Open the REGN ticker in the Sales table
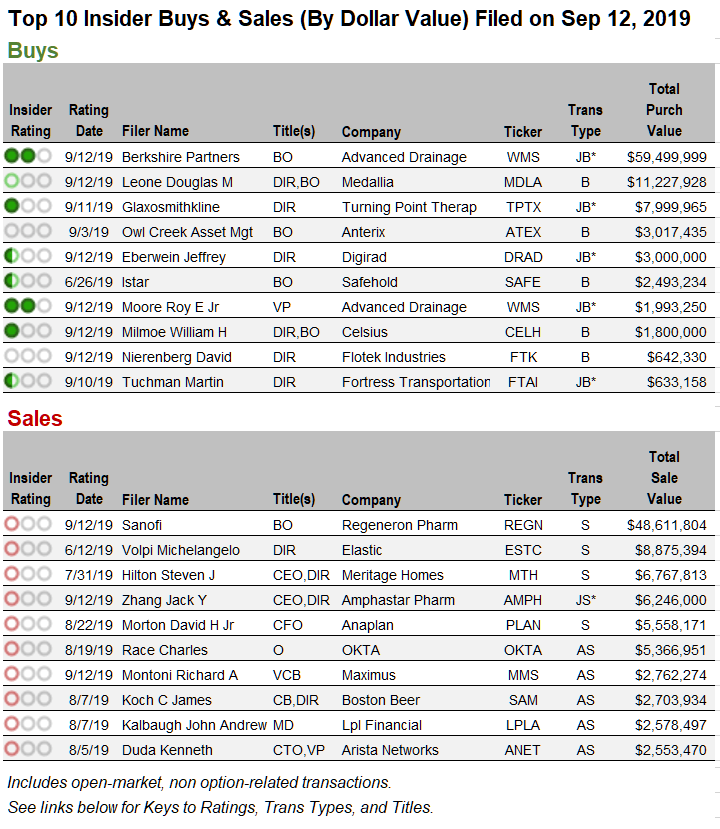This screenshot has width=720, height=829. coord(523,525)
